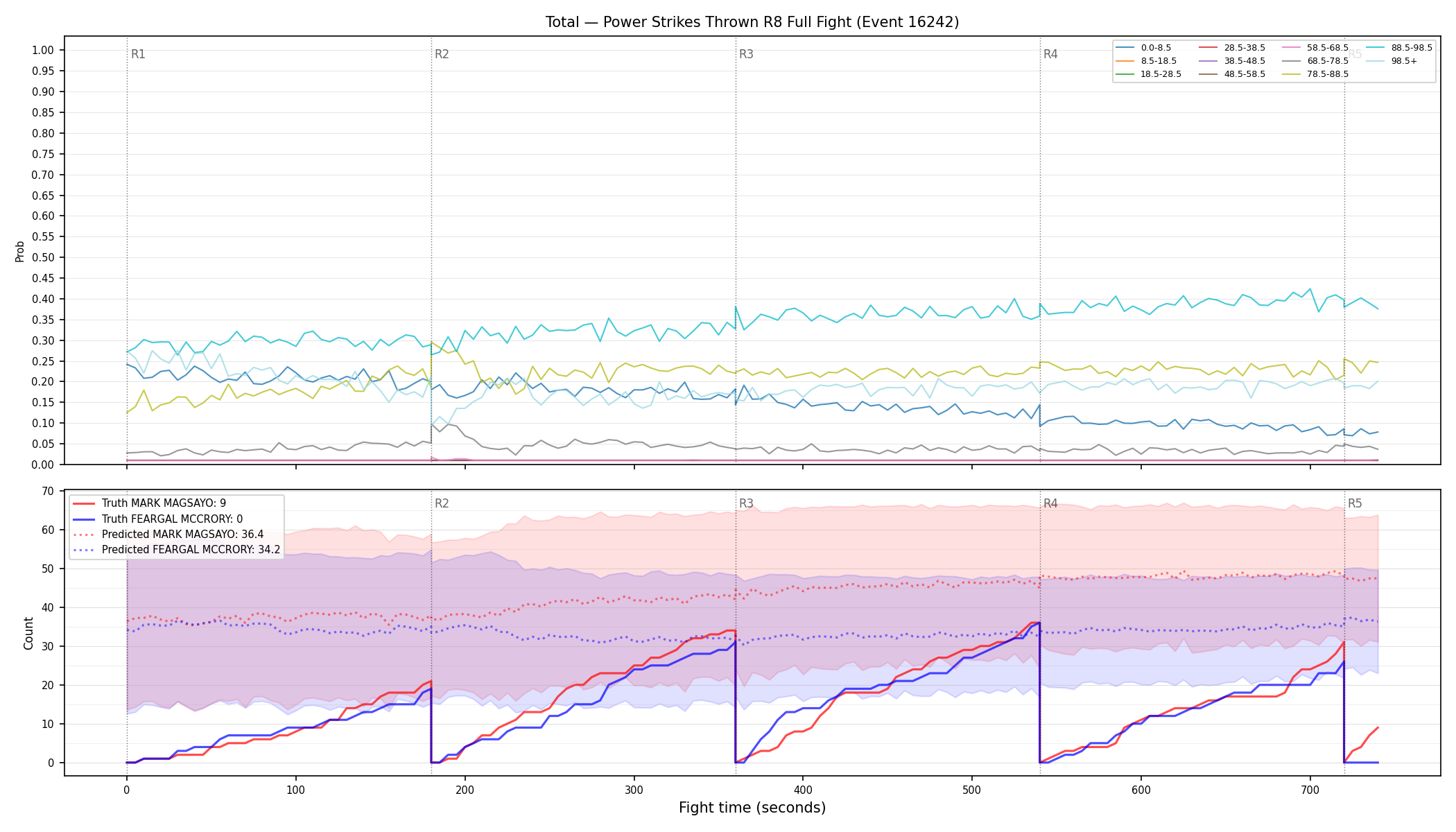Image resolution: width=1456 pixels, height=832 pixels.
Task: Click legend line Truth MARK MAGSAYO: 9
Action: pos(149,503)
